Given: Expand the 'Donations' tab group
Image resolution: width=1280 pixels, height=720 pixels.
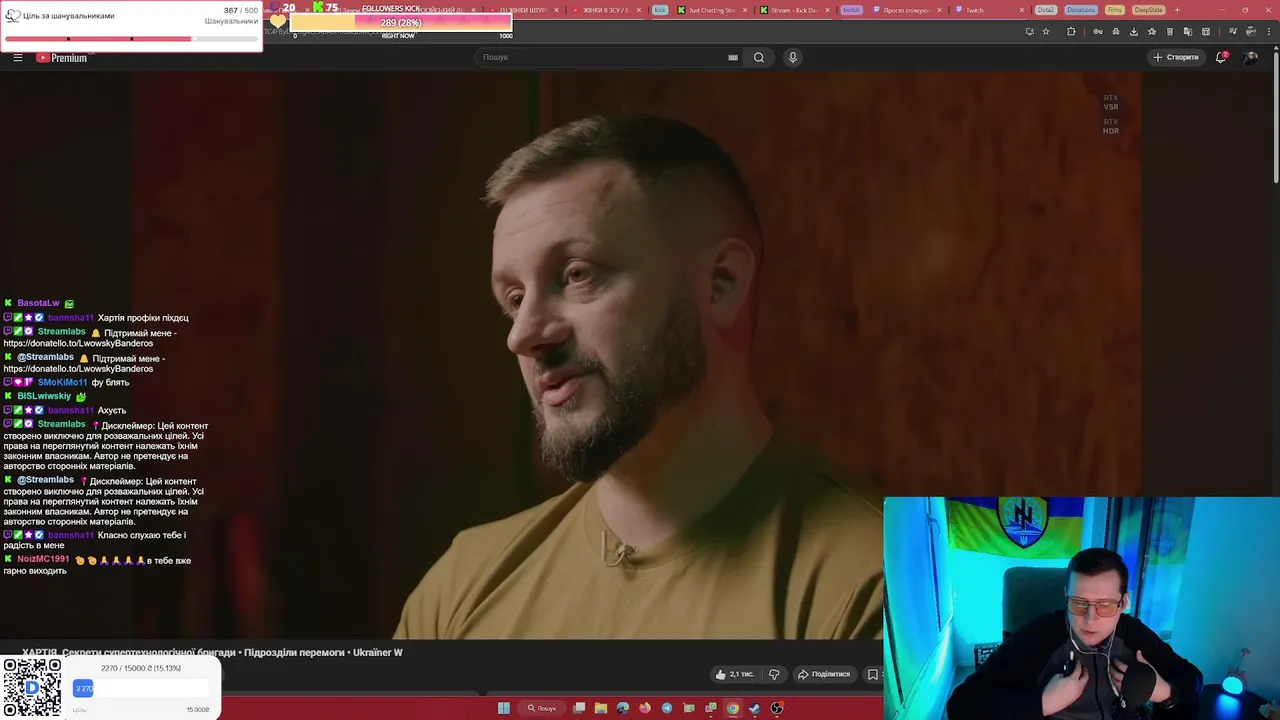Looking at the screenshot, I should pyautogui.click(x=1081, y=10).
